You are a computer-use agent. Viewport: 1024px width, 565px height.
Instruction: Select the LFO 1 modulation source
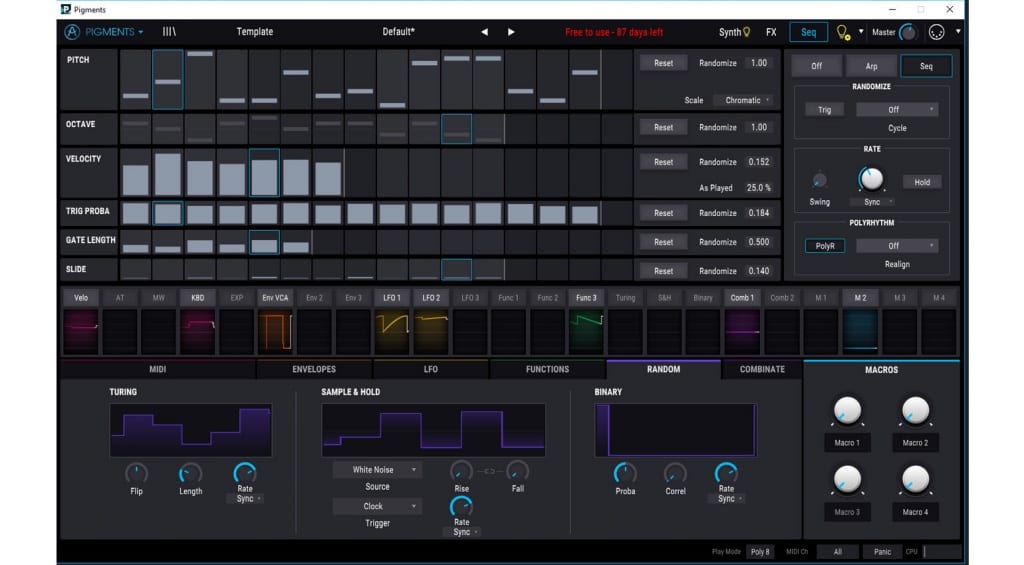pos(392,298)
